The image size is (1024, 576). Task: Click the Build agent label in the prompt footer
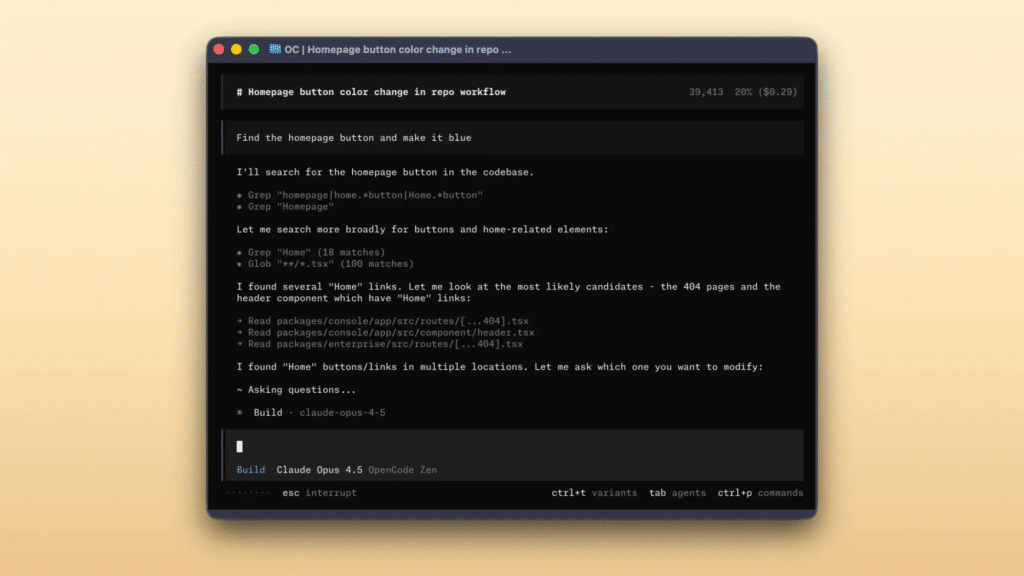click(x=251, y=470)
